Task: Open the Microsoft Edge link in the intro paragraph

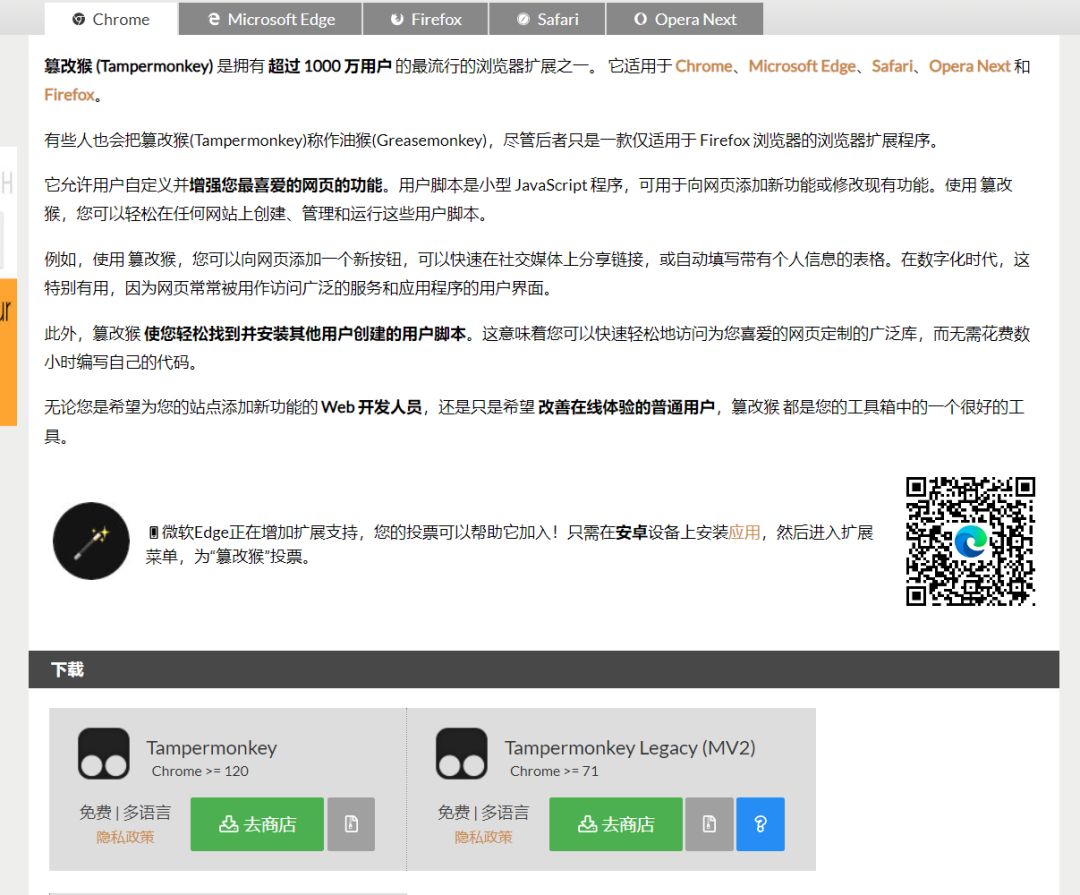Action: [x=802, y=66]
